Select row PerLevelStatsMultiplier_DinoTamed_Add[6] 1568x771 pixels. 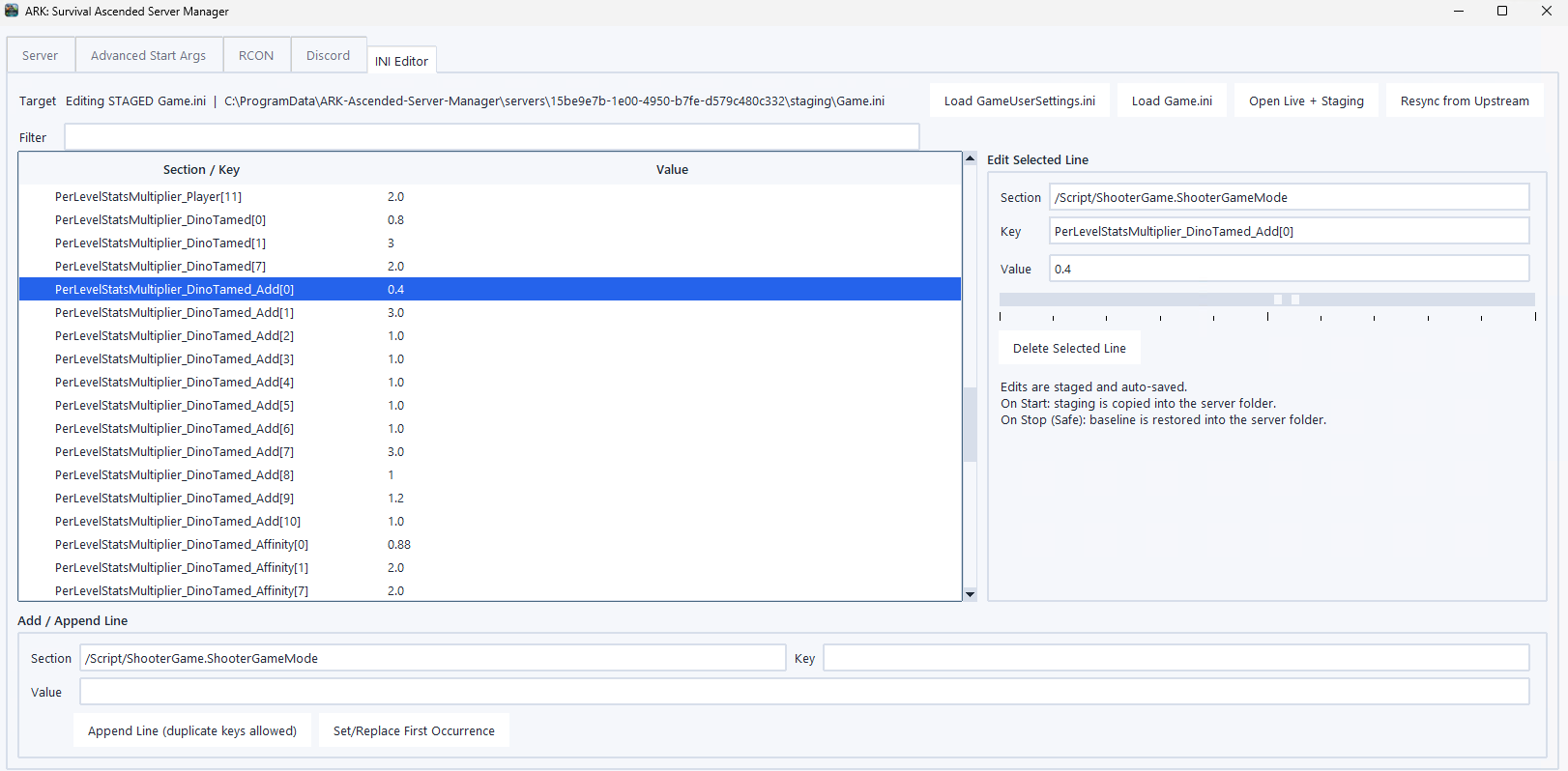(x=490, y=428)
